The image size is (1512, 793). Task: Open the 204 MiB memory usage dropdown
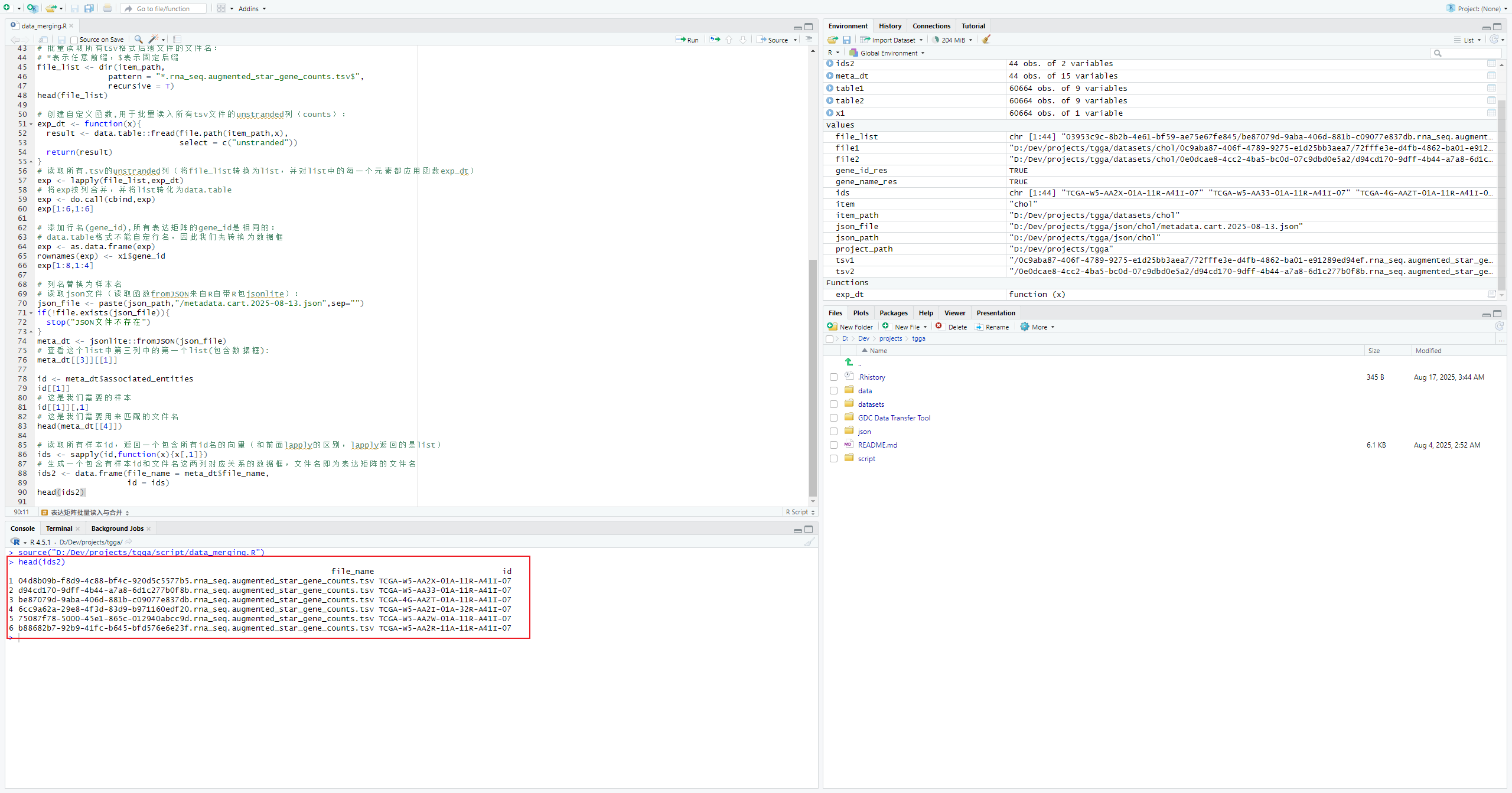[x=953, y=40]
